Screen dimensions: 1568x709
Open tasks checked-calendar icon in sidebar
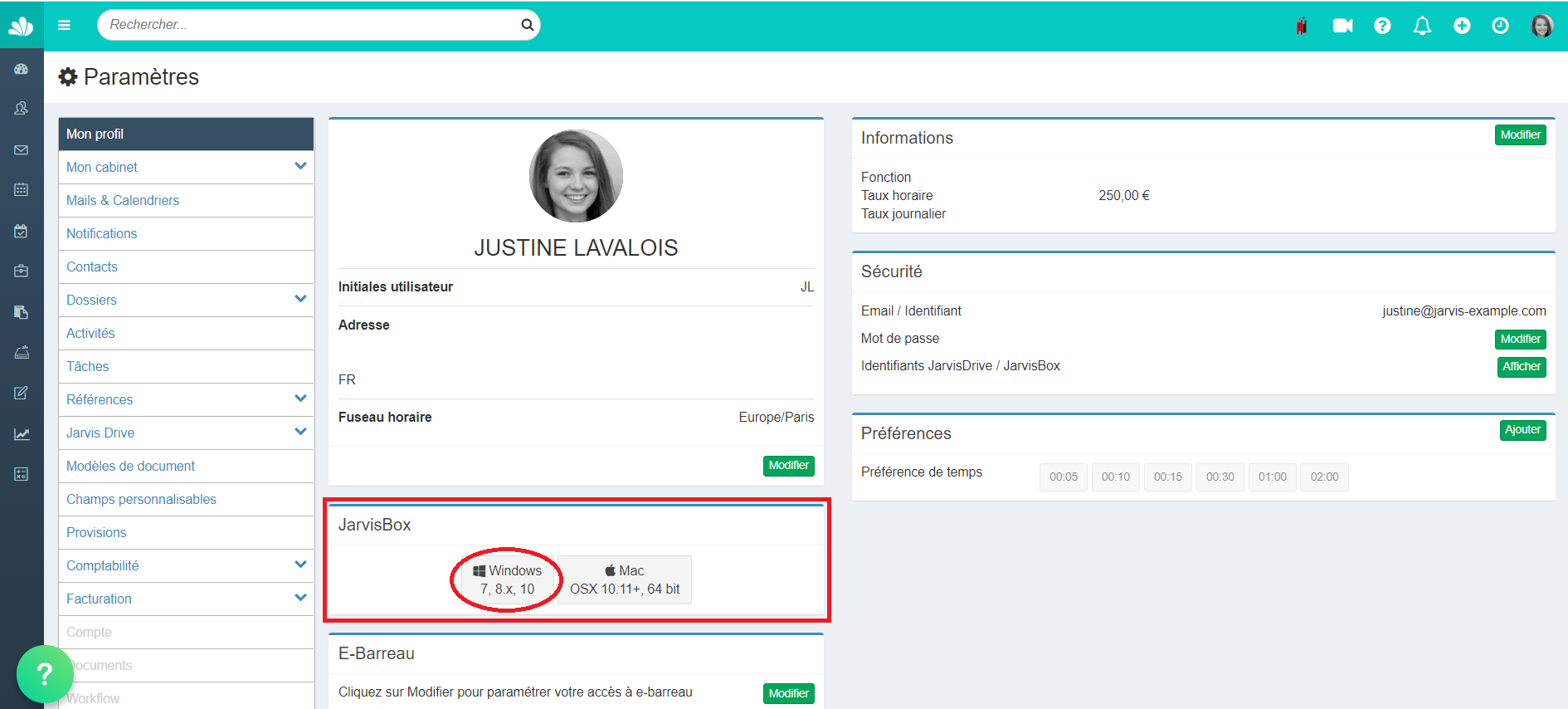pos(22,231)
